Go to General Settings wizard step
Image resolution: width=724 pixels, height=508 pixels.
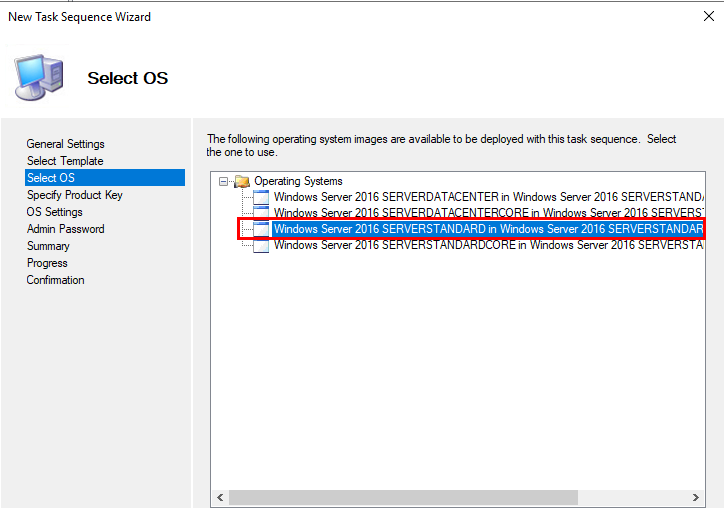[x=66, y=144]
